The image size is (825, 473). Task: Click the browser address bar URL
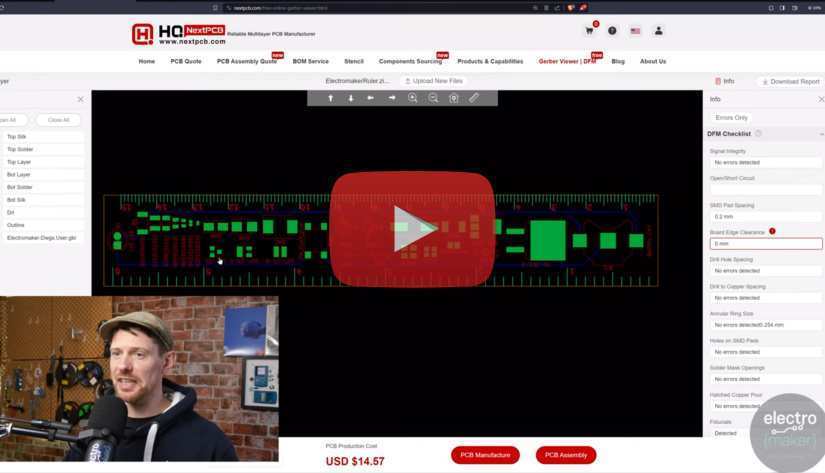click(280, 8)
